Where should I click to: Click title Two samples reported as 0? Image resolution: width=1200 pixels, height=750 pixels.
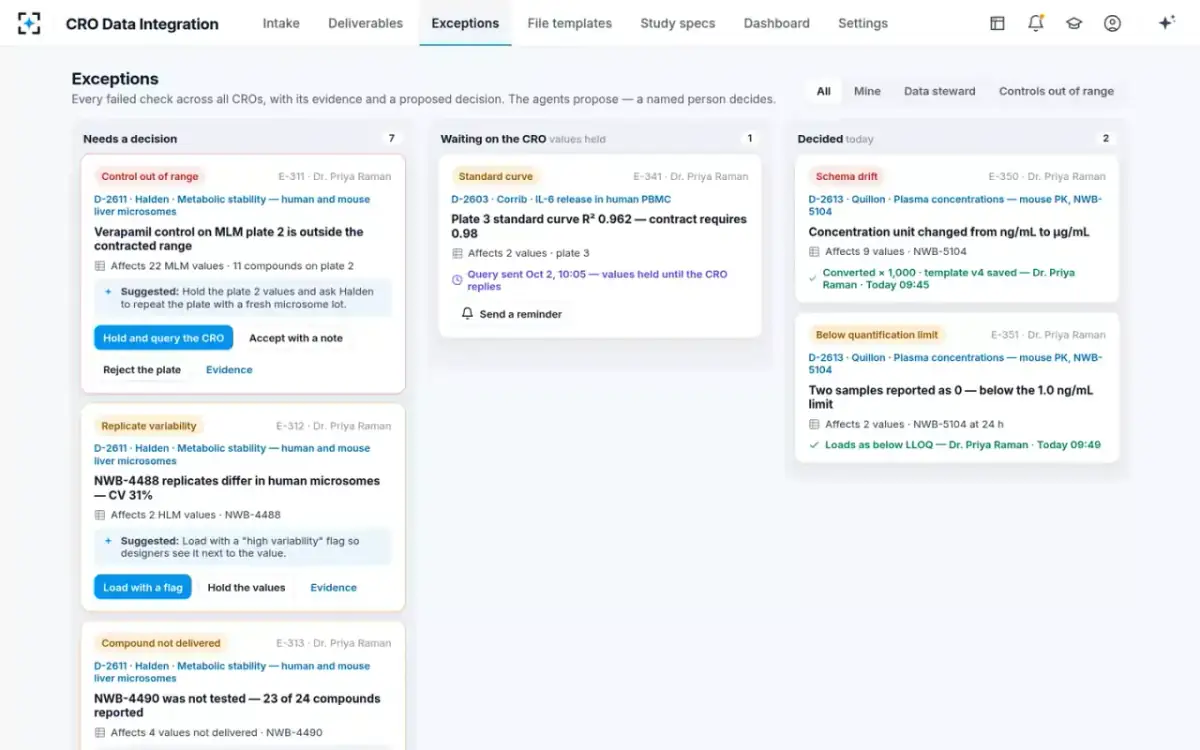(951, 397)
